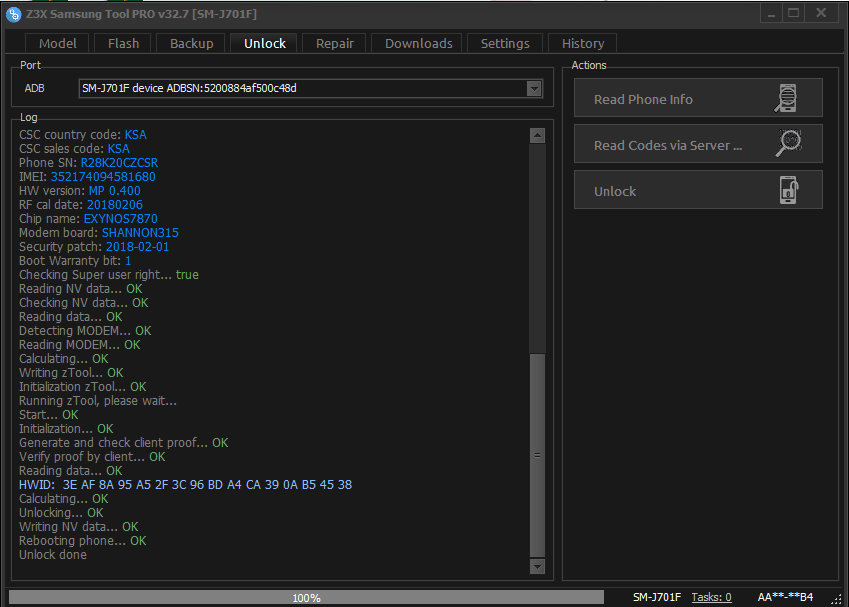The height and width of the screenshot is (607, 849).
Task: Click the Unlocking... OK log line
Action: pyautogui.click(x=61, y=512)
